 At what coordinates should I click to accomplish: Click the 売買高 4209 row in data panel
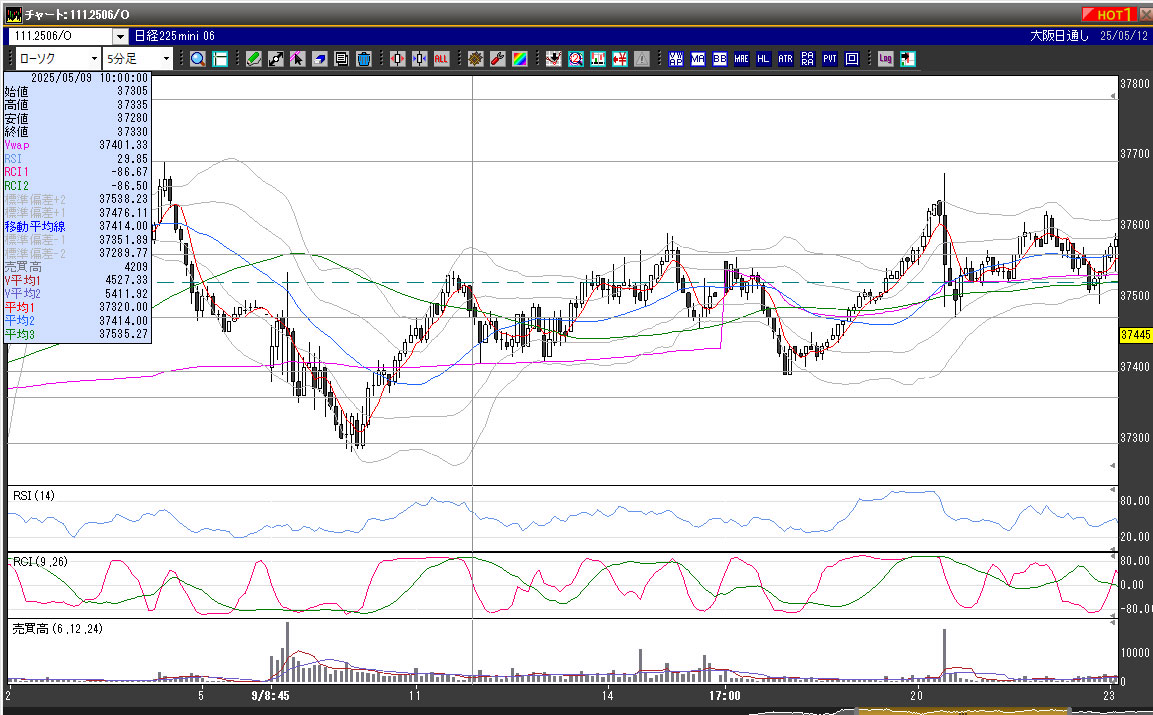(76, 267)
